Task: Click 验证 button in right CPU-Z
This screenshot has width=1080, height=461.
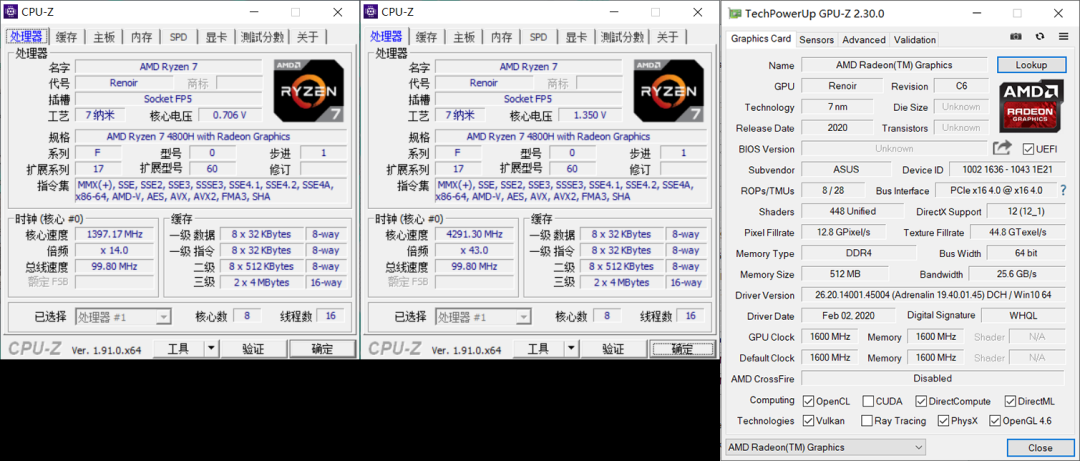Action: [613, 349]
